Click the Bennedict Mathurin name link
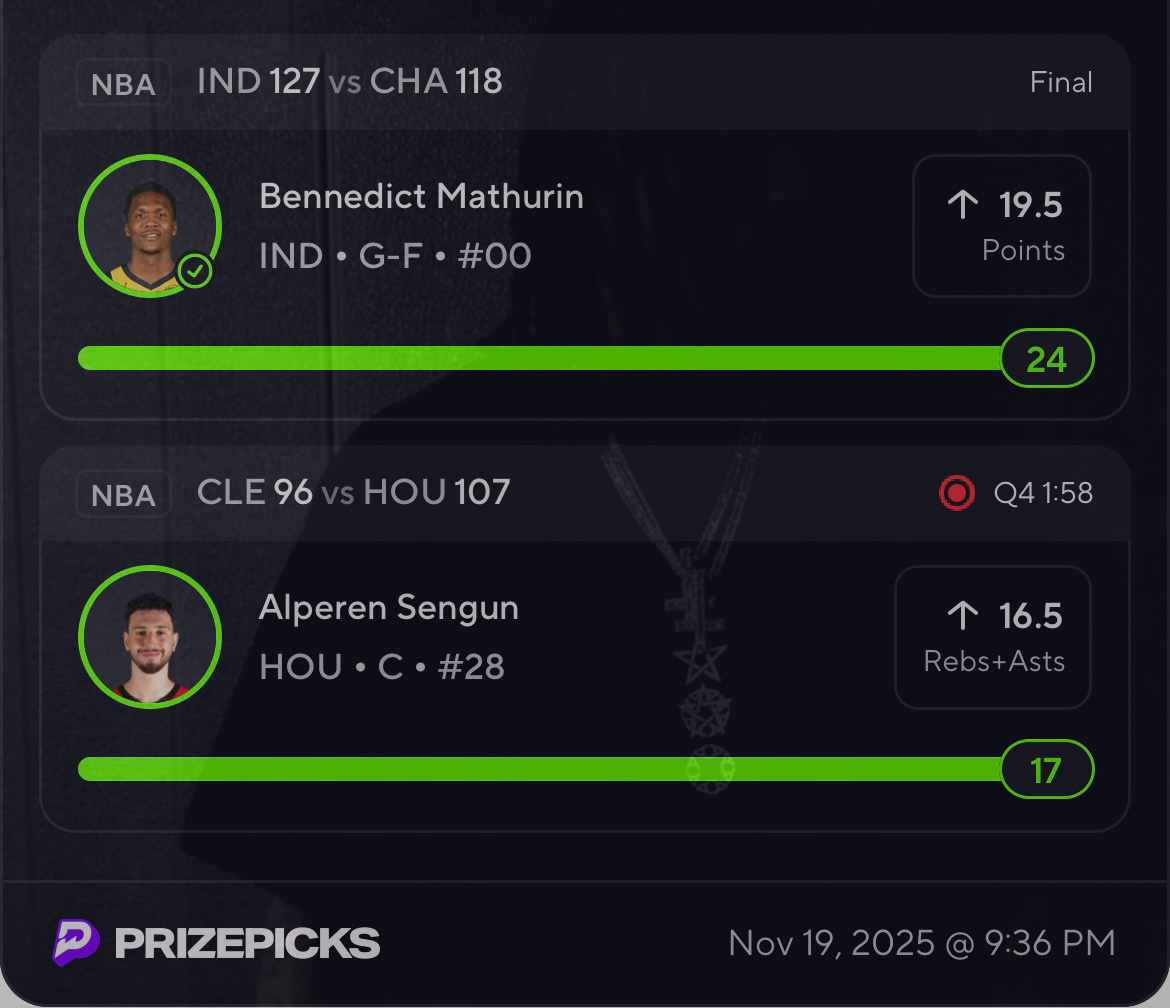 (x=421, y=196)
